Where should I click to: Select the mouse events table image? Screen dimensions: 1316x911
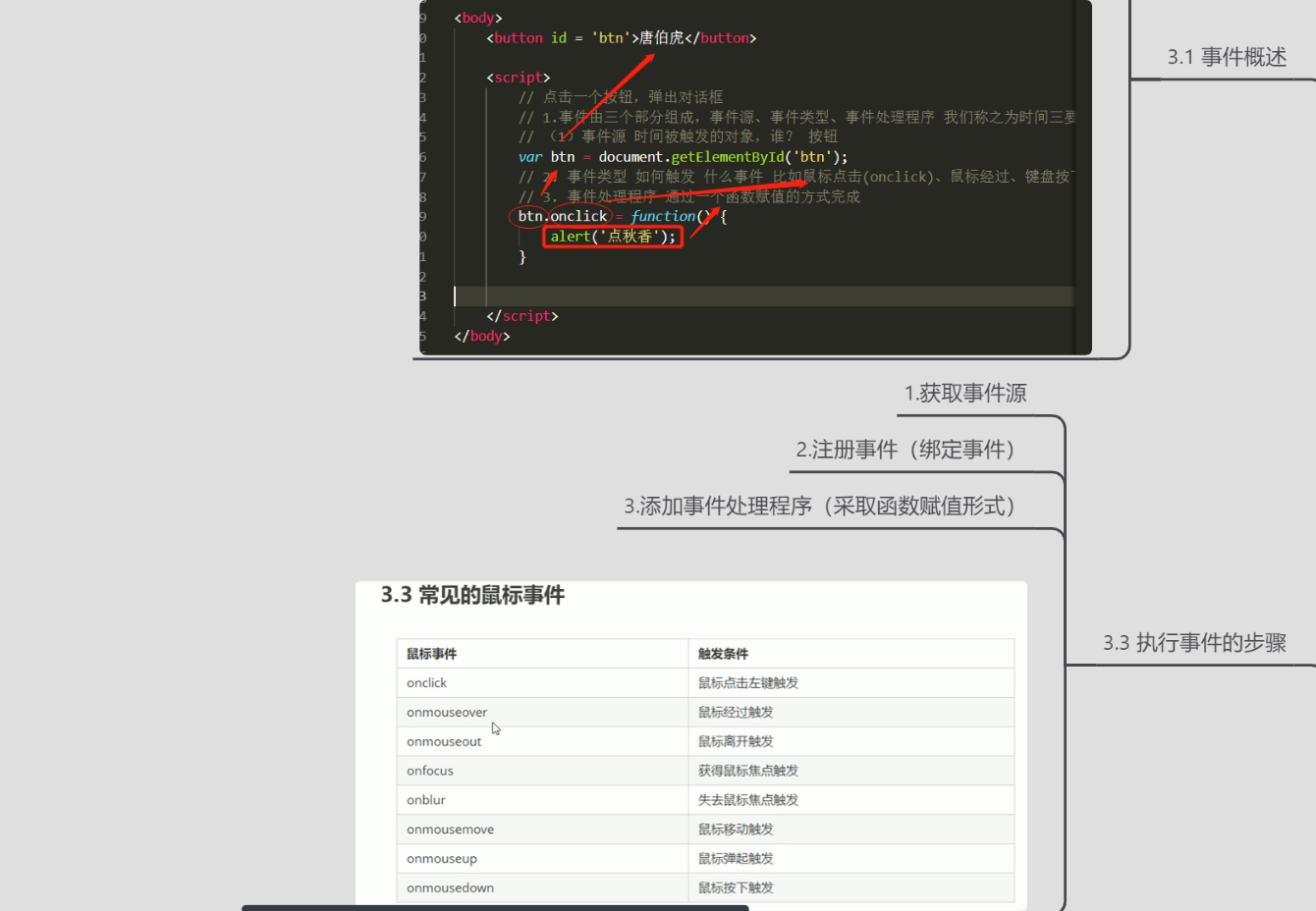691,746
